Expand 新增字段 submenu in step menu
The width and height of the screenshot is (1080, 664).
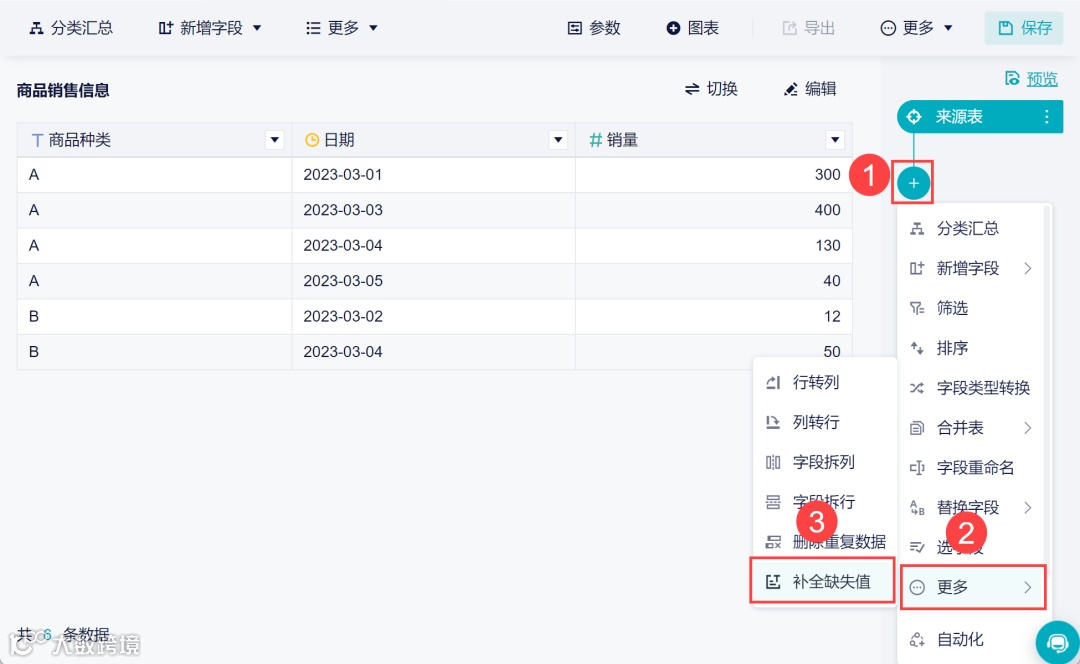(971, 269)
